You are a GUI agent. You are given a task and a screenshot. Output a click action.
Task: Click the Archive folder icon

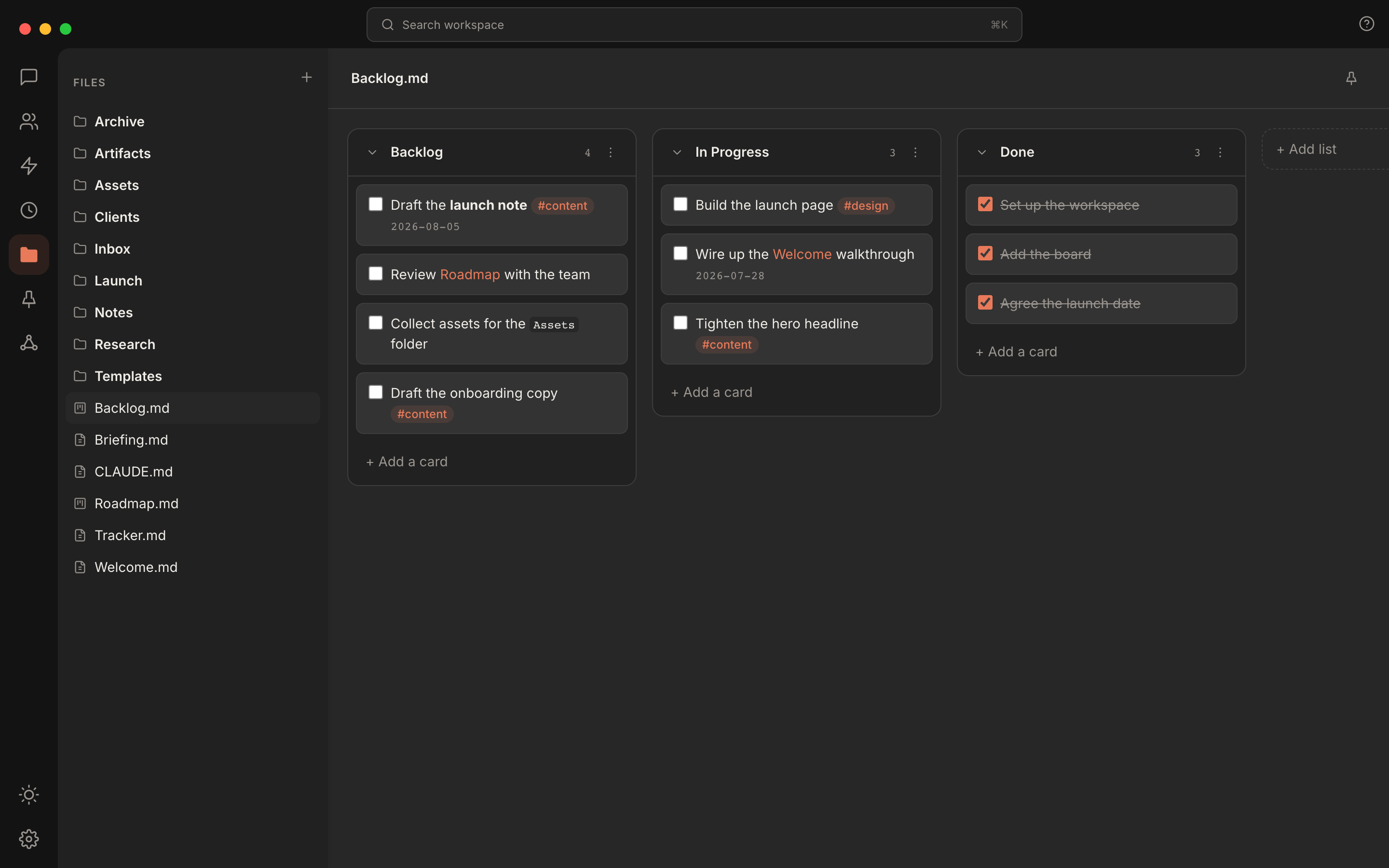[x=80, y=121]
